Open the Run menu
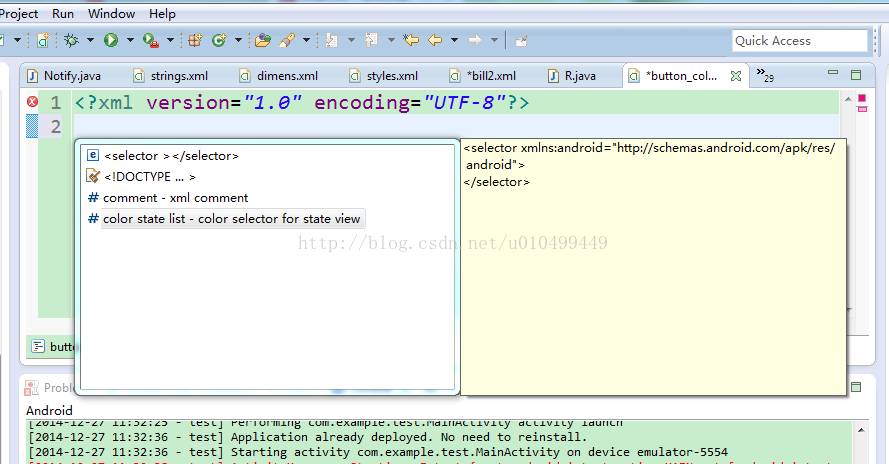 pos(63,14)
